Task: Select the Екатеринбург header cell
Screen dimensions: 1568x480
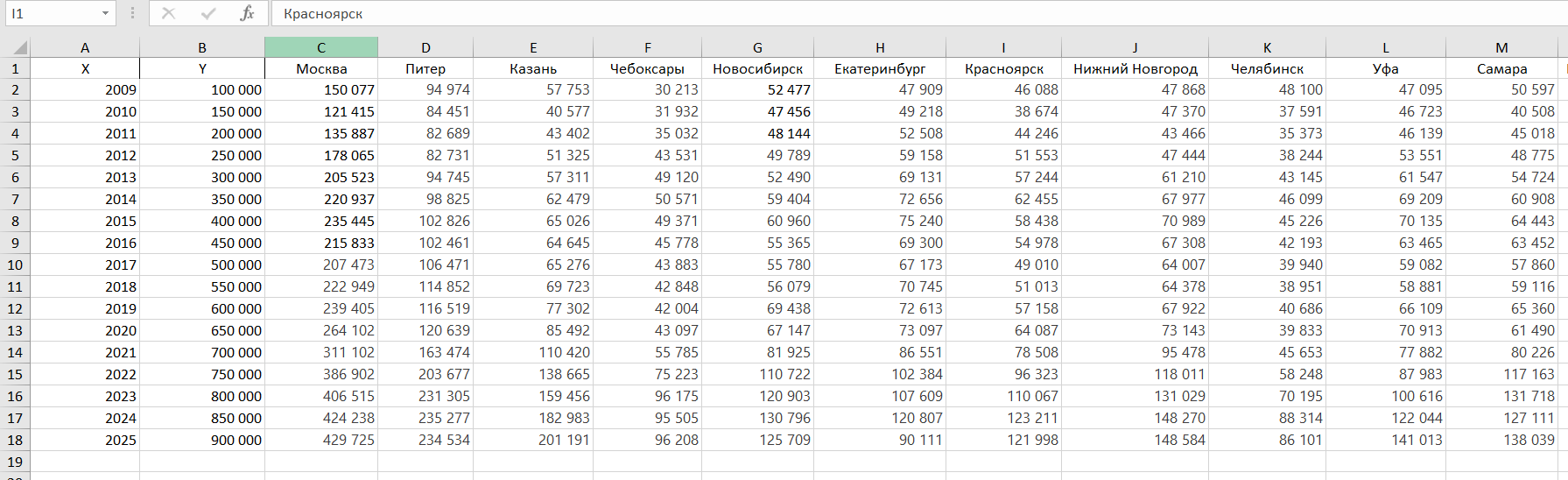Action: (880, 68)
